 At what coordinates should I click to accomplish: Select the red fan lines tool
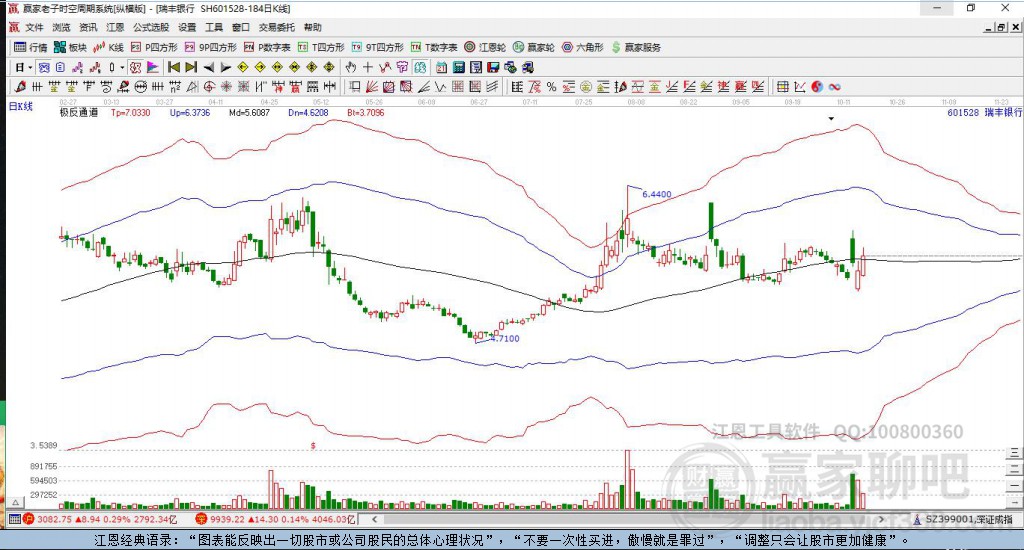tap(372, 87)
